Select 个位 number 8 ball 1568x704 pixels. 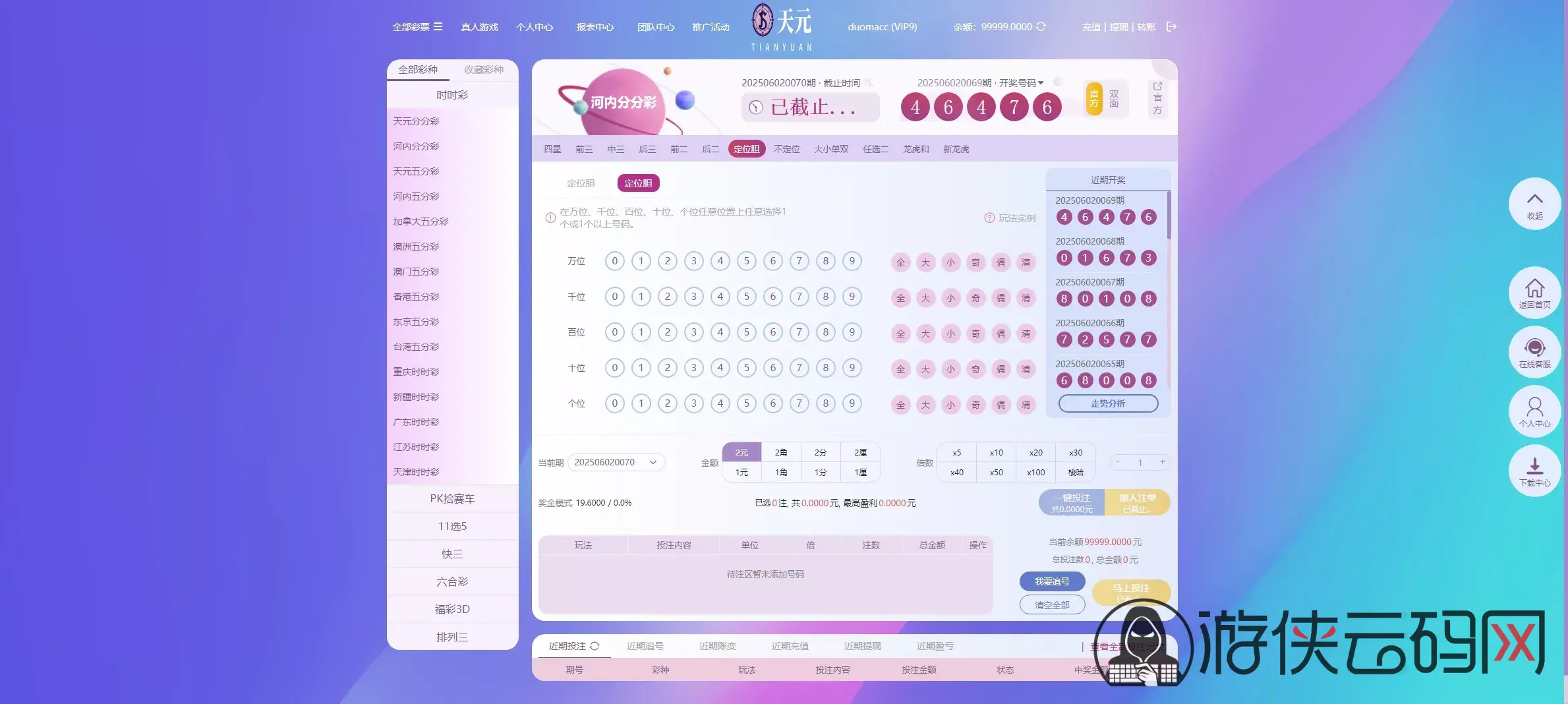[826, 403]
